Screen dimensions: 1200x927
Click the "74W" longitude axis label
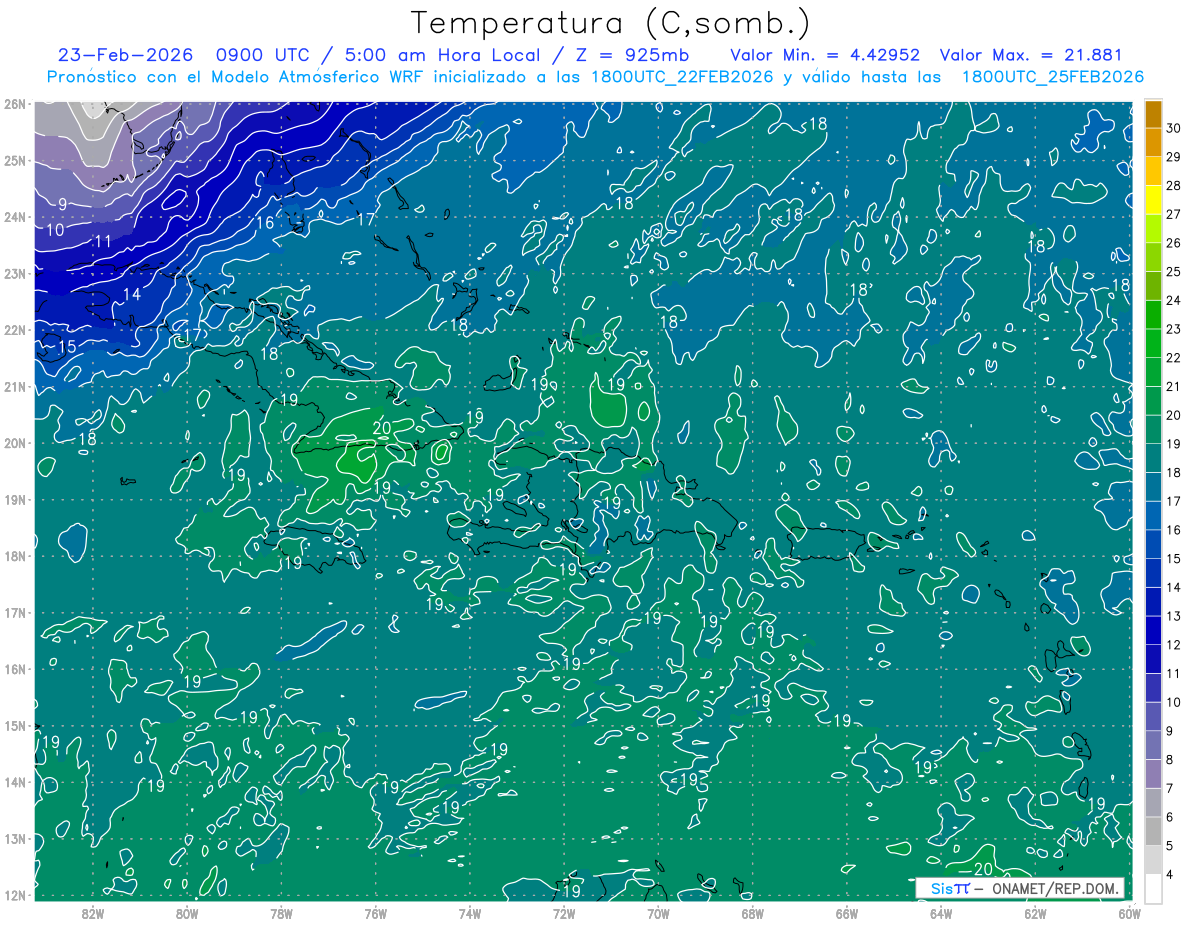470,913
